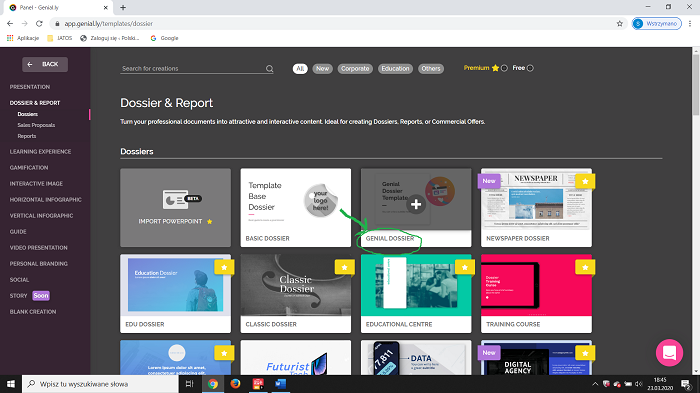Click the plus icon on Genial Dossier

point(416,205)
